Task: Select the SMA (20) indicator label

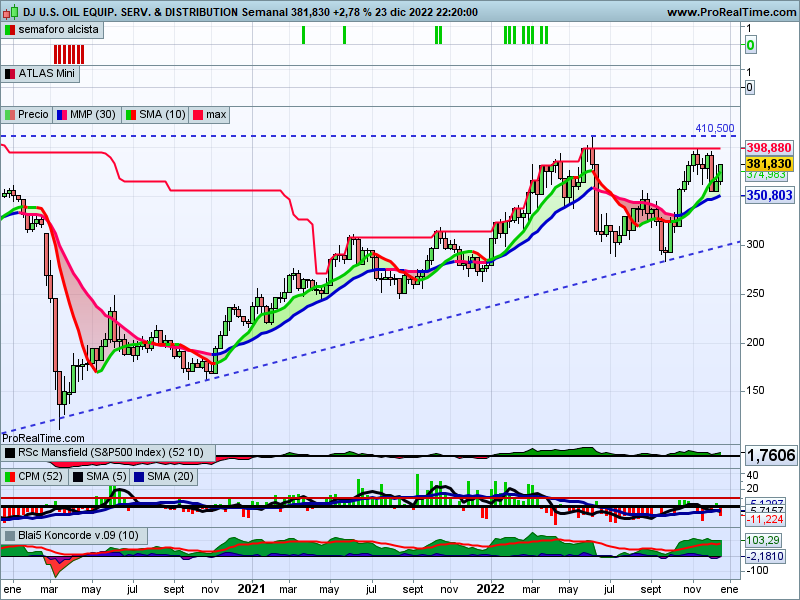Action: 170,476
